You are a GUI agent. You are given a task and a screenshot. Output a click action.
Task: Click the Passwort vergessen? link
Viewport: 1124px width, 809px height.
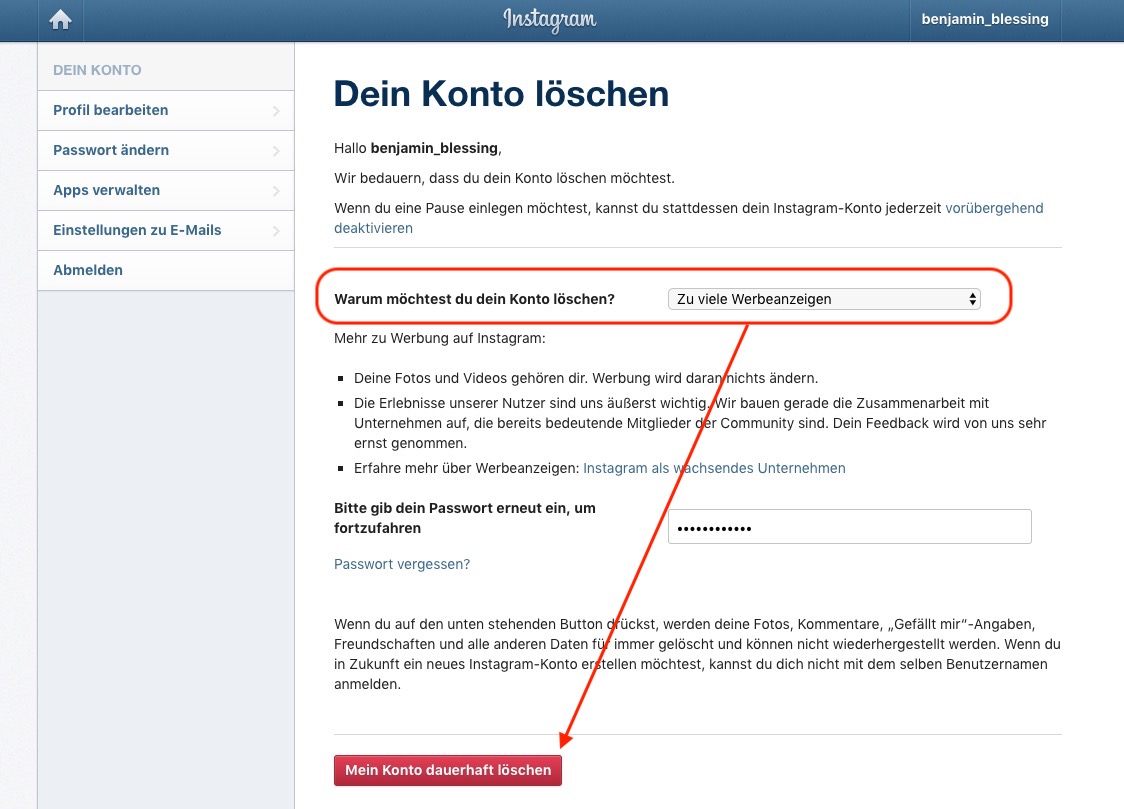pyautogui.click(x=402, y=564)
